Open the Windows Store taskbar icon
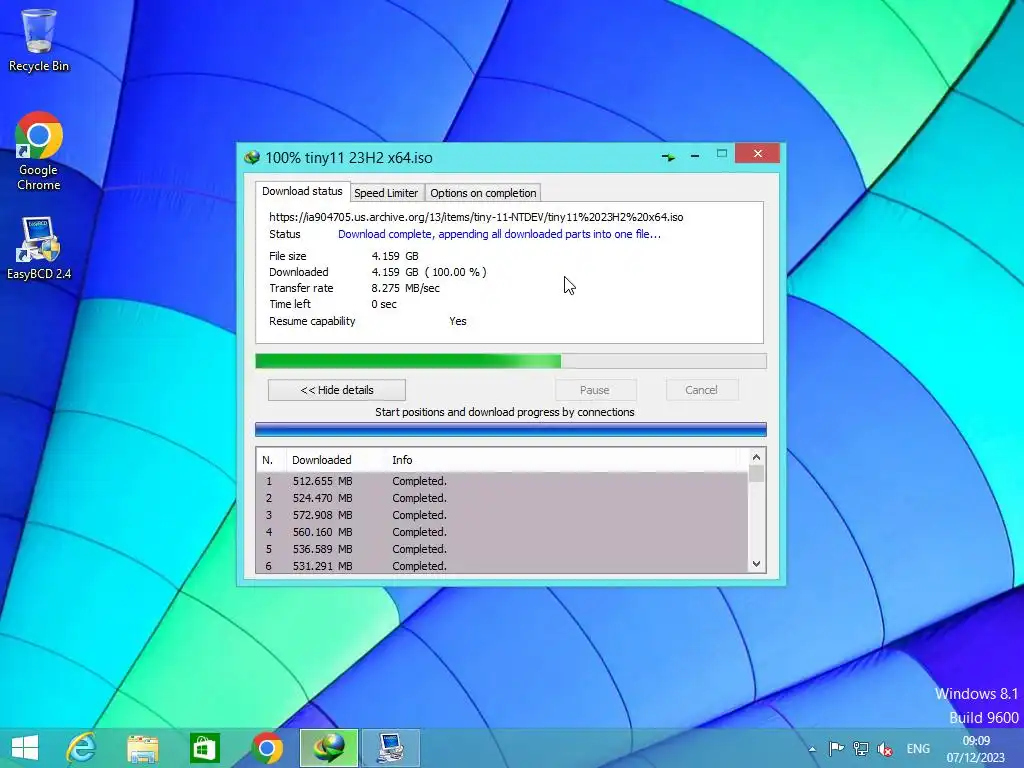Image resolution: width=1024 pixels, height=768 pixels. (204, 748)
